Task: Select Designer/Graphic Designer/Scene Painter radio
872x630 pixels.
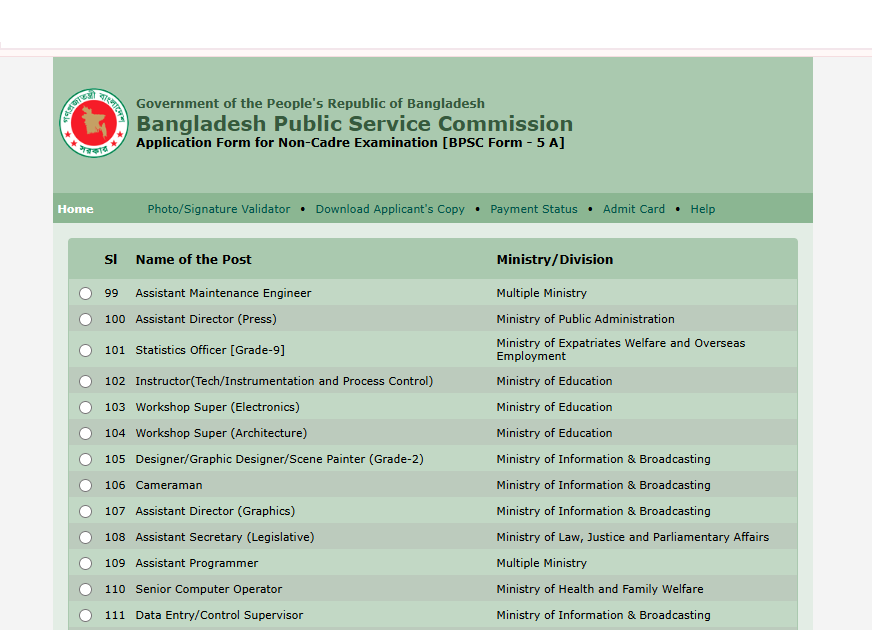Action: point(85,459)
